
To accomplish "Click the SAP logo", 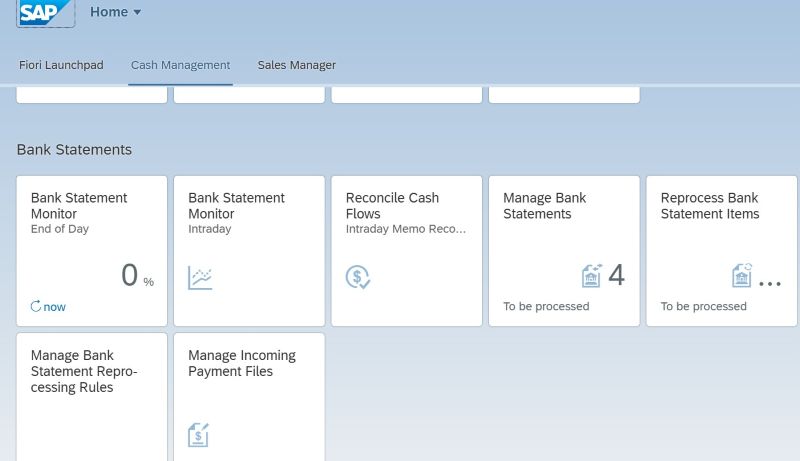I will (x=45, y=13).
